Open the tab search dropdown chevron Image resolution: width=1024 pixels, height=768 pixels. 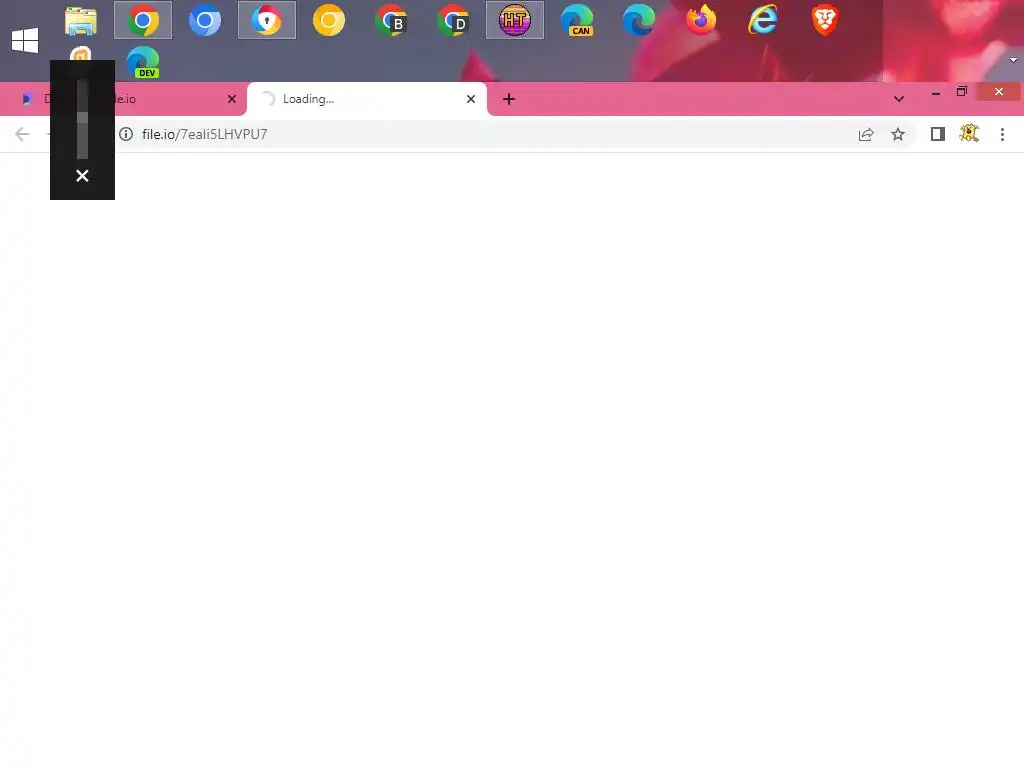pos(899,99)
